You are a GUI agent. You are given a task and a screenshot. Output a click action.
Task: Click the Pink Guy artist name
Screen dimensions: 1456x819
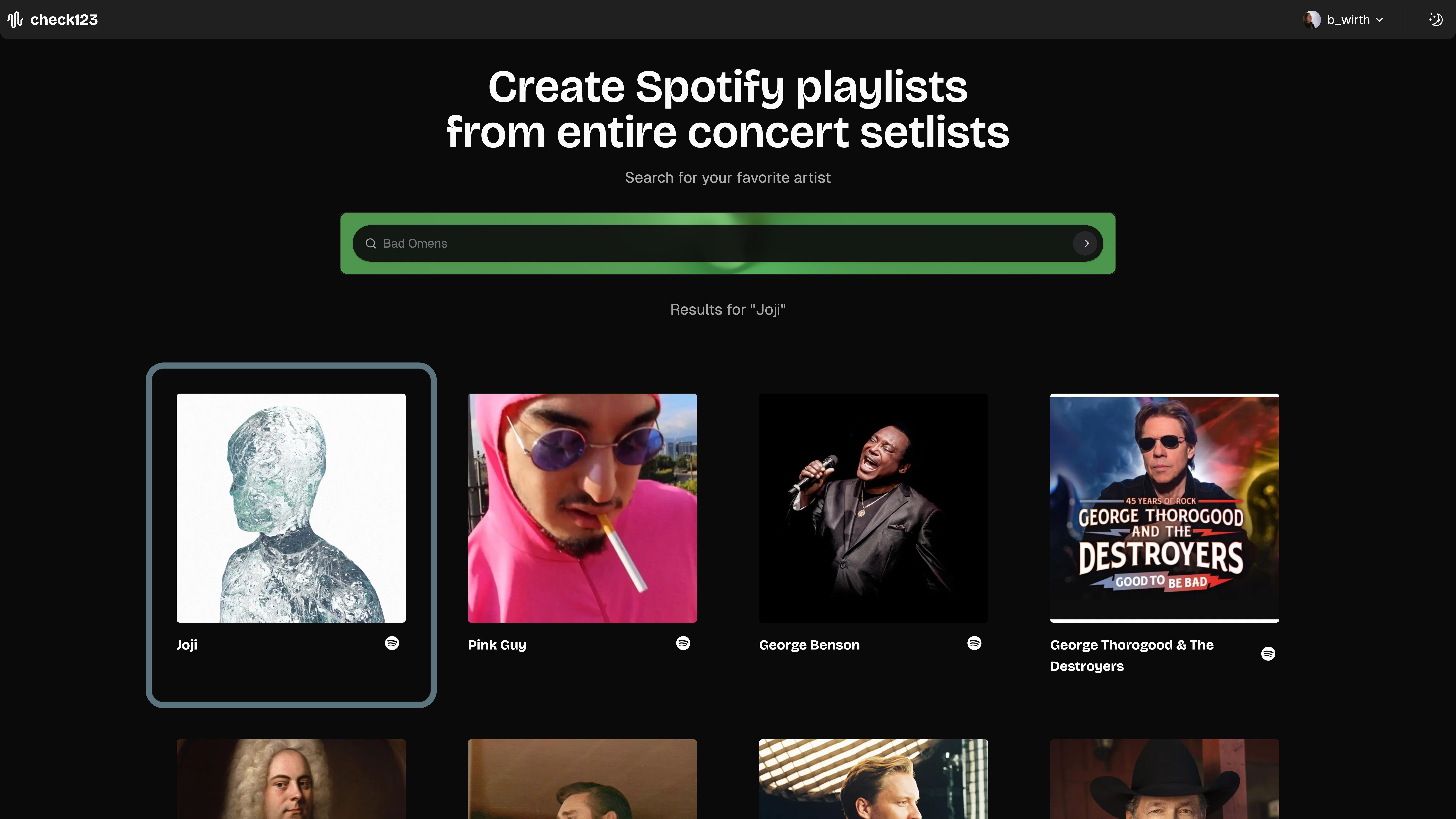coord(497,645)
